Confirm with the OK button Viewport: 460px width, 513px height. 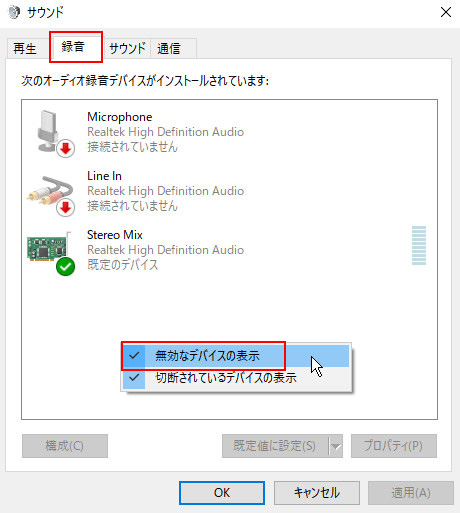point(222,493)
